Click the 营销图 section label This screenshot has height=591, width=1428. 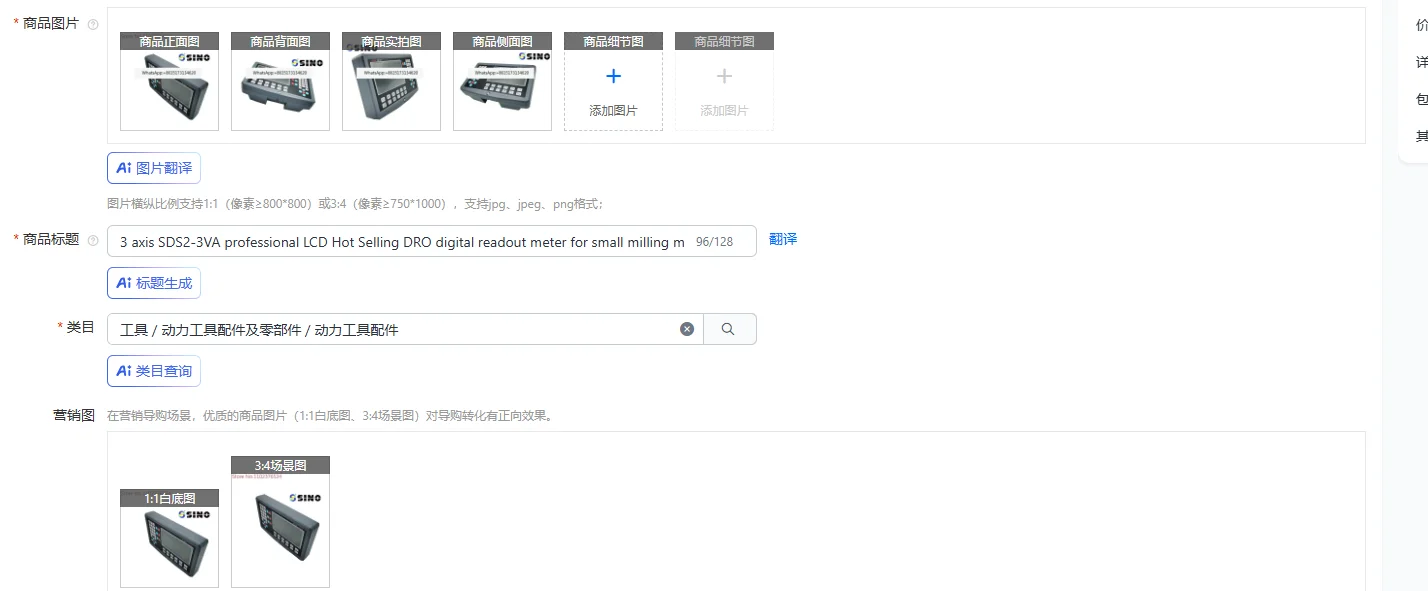tap(74, 414)
